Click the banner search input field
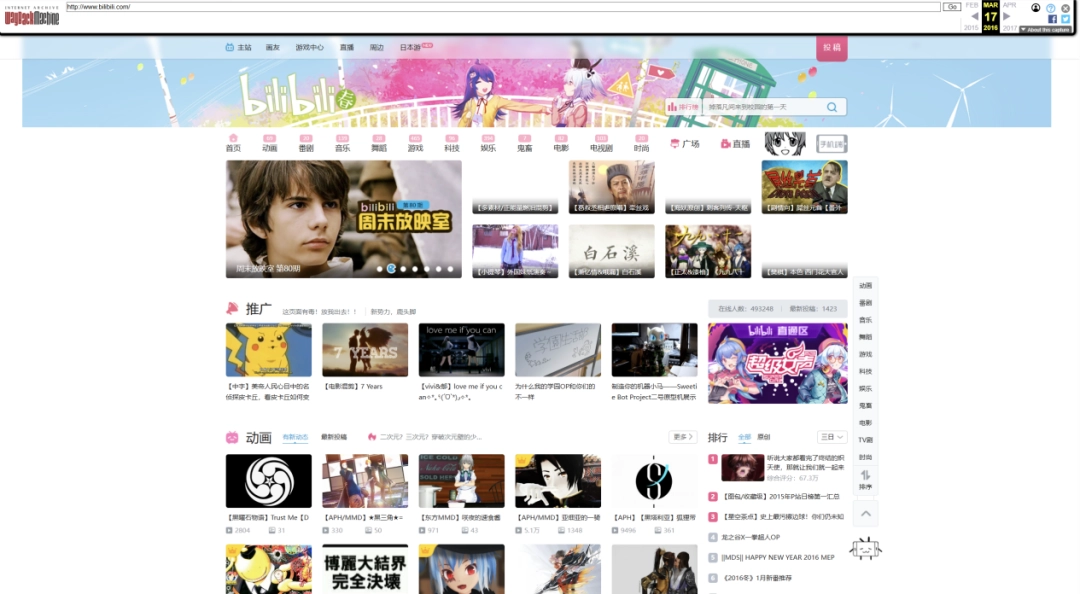The image size is (1080, 594). pyautogui.click(x=763, y=107)
